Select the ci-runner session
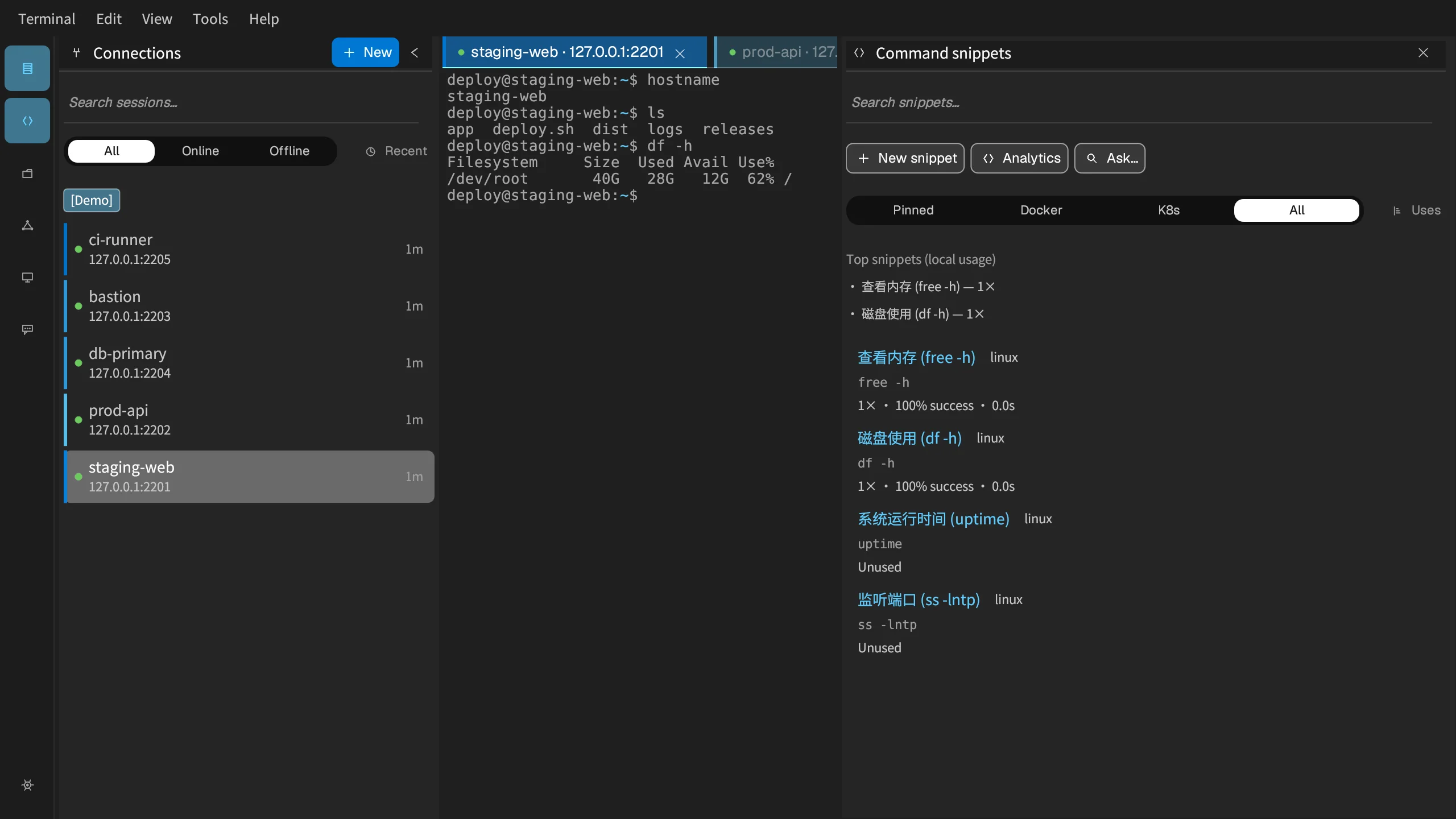The height and width of the screenshot is (819, 1456). pos(249,249)
